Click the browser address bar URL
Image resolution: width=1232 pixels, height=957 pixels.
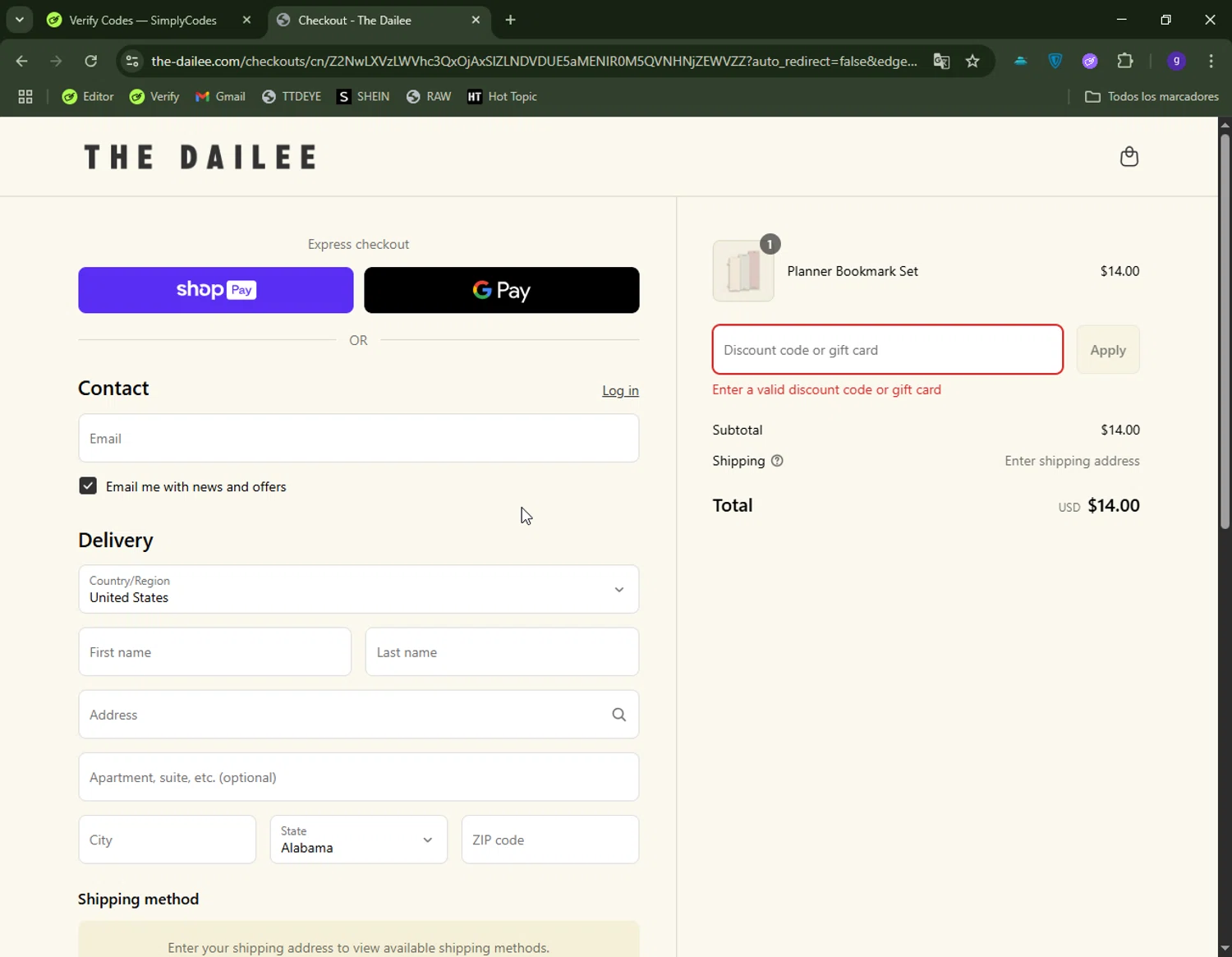(x=534, y=61)
